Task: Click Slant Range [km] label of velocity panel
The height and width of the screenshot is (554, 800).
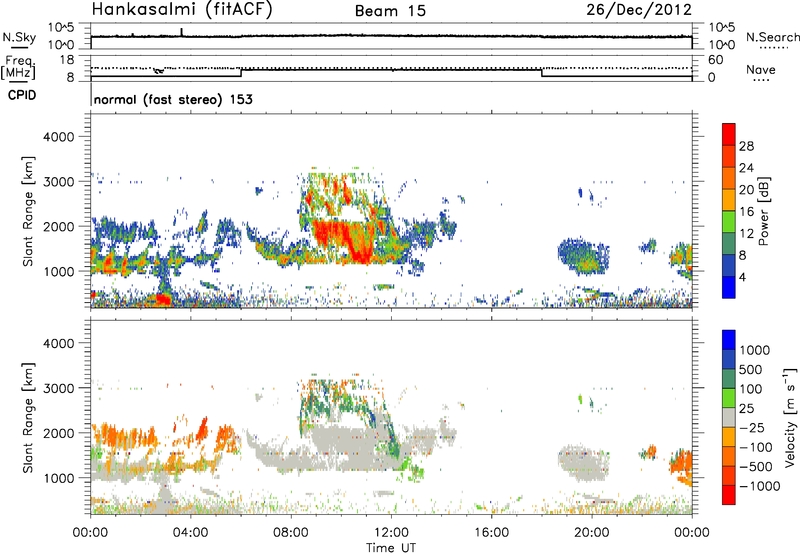Action: (28, 417)
